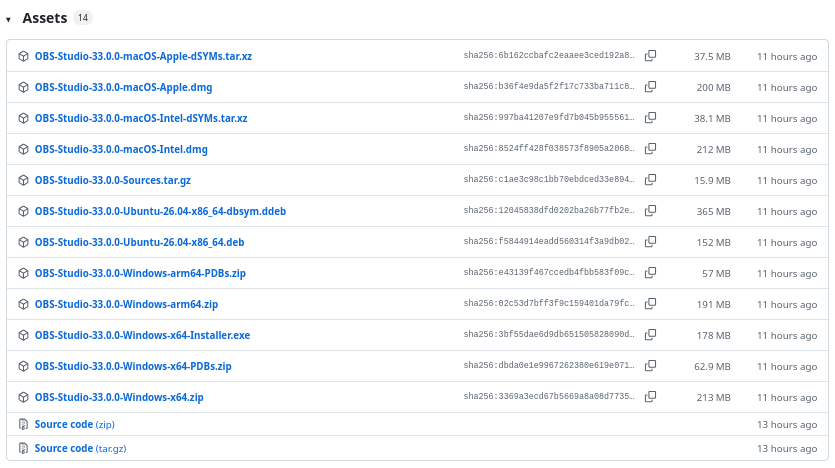Click hash text sha256:997ba41207e9fd7b045b955561
Screen dimensions: 835x468
(x=549, y=117)
